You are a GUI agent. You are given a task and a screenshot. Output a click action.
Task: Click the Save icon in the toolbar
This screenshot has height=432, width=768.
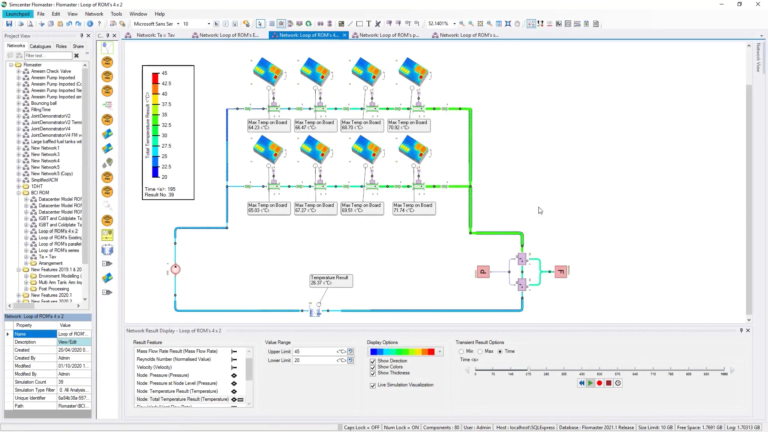pyautogui.click(x=9, y=24)
